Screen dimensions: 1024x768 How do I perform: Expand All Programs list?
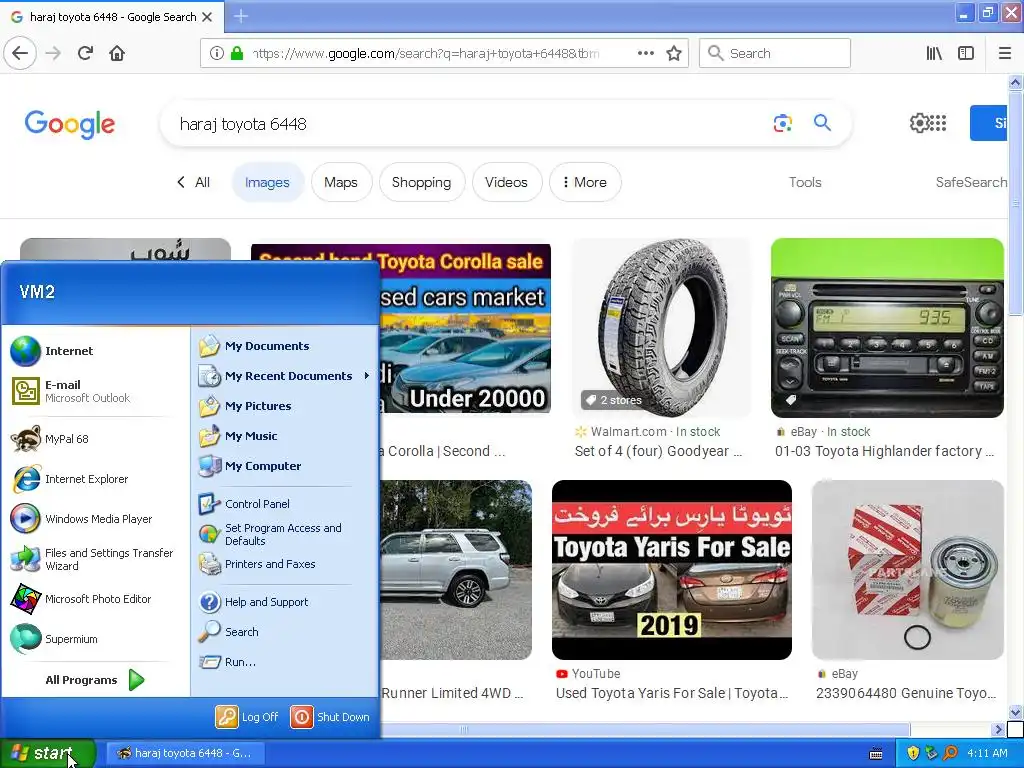95,680
